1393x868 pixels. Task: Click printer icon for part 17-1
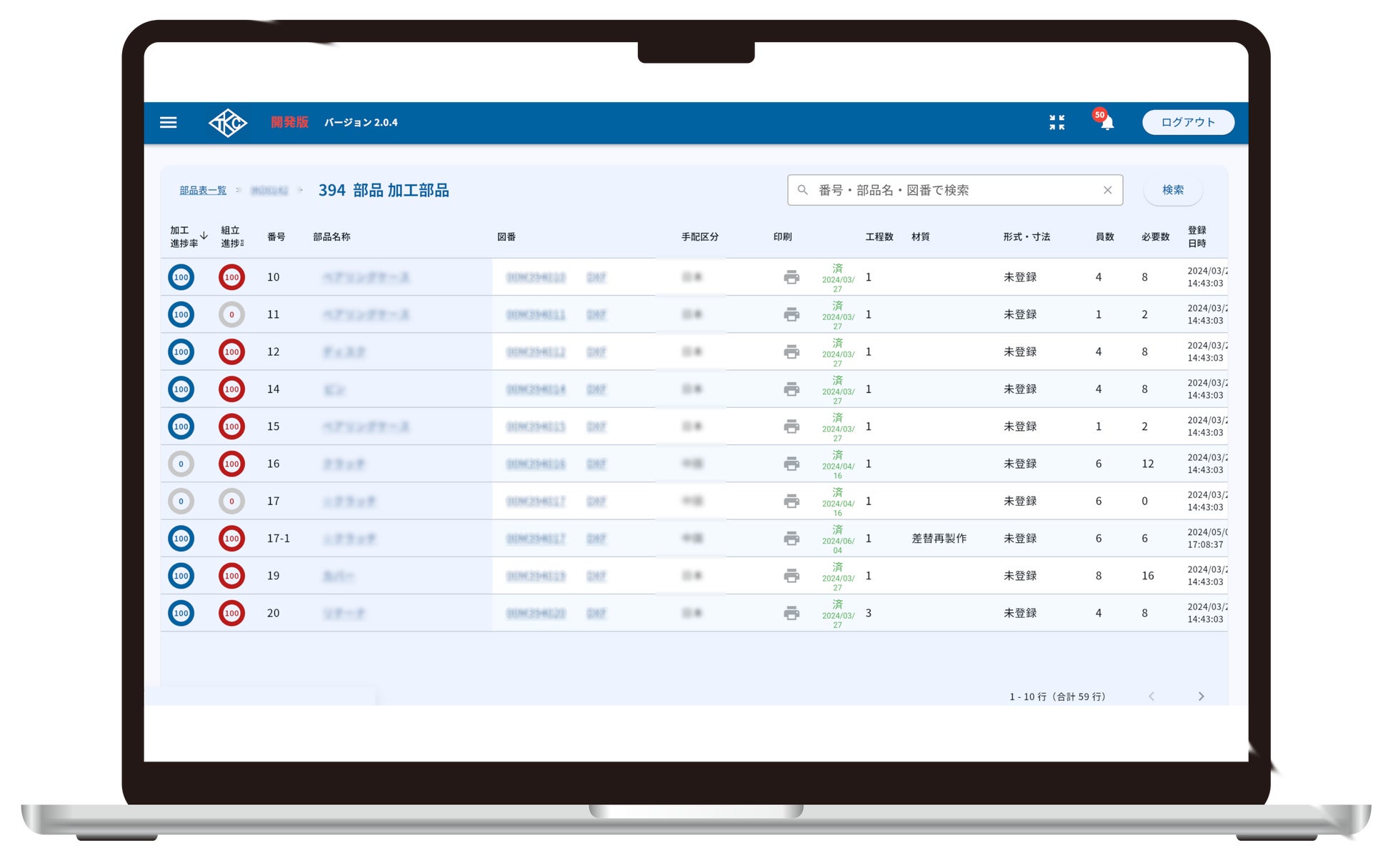pos(791,539)
